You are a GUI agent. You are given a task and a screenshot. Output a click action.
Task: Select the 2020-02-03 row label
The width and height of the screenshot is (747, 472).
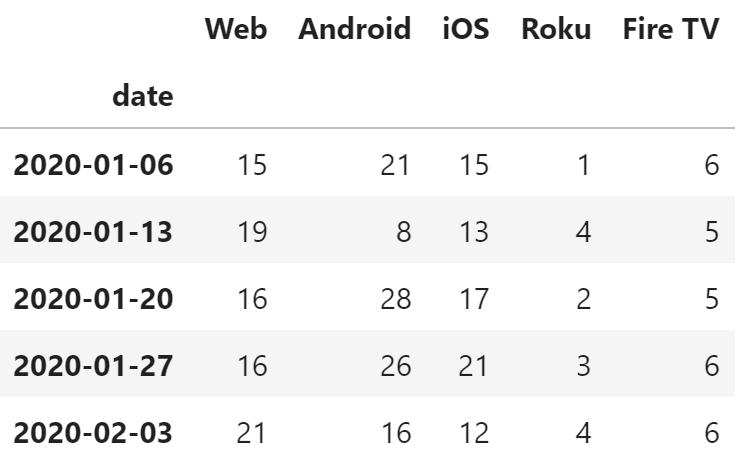click(93, 435)
